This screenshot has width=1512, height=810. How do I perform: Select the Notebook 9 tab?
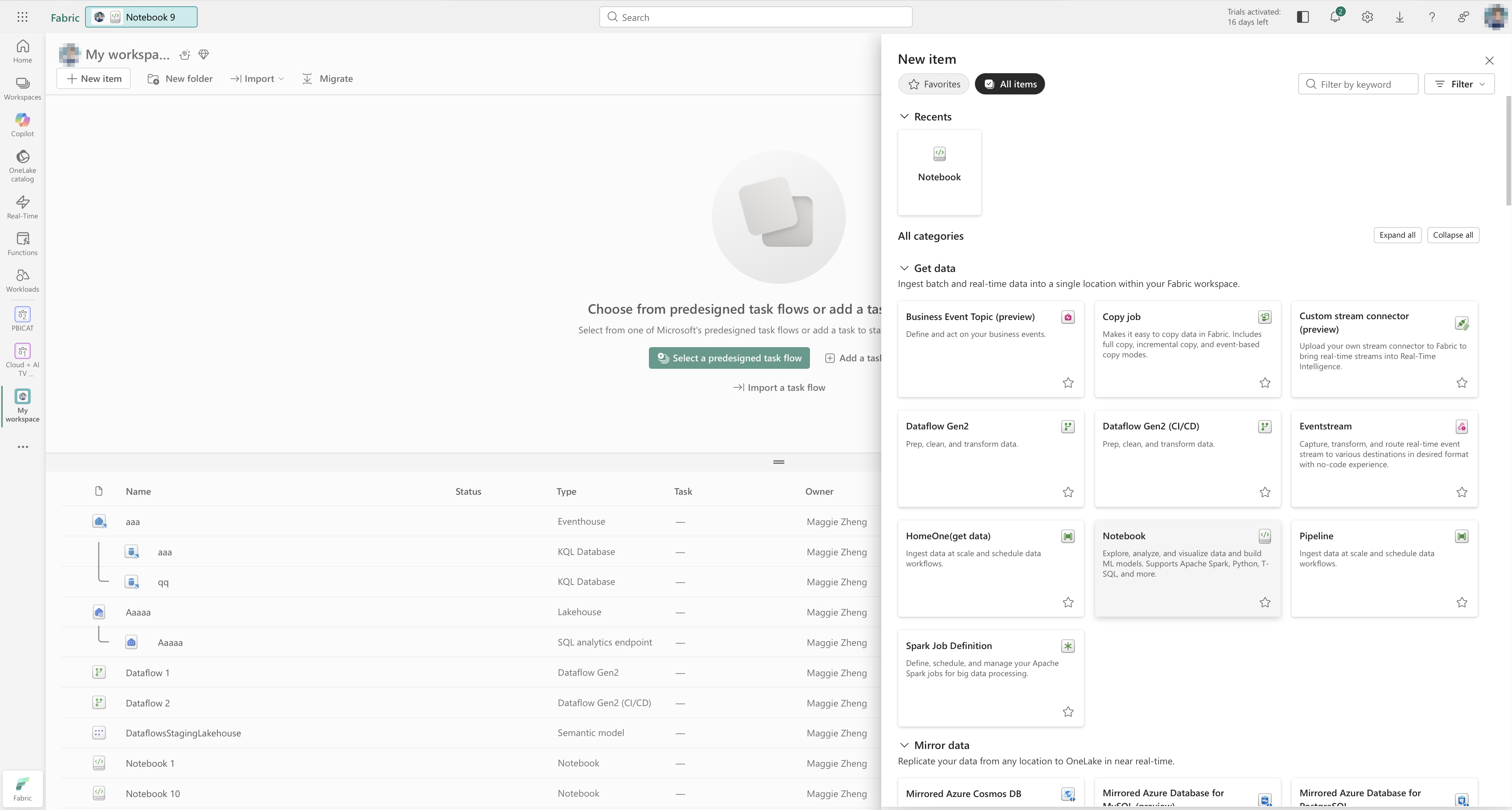(141, 17)
